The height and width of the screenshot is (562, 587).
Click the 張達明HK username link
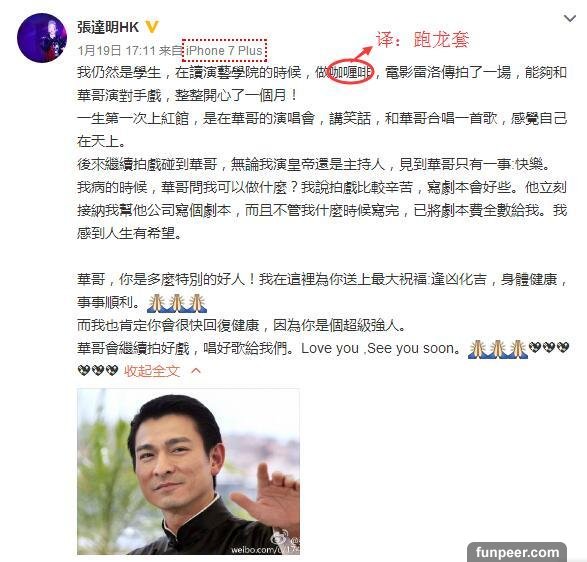tap(108, 27)
